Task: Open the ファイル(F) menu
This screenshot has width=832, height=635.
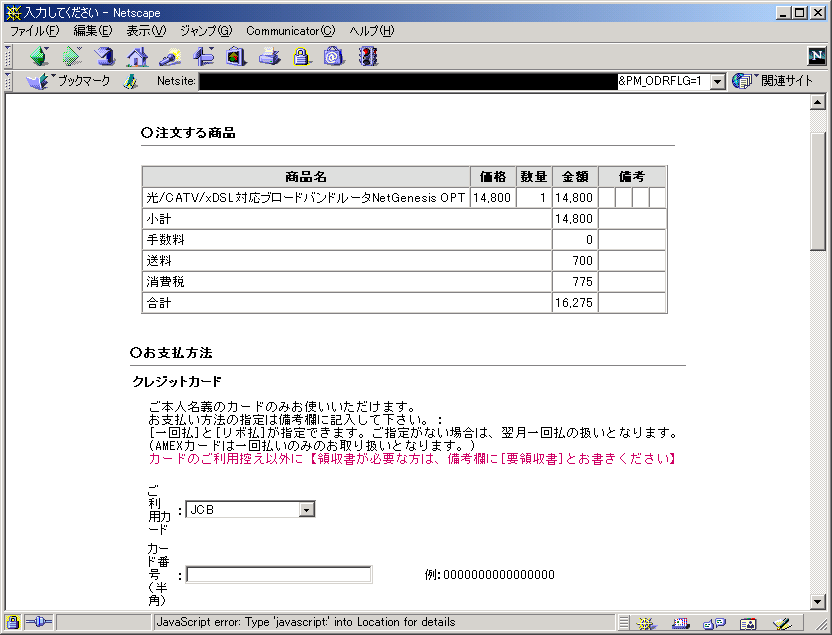Action: pyautogui.click(x=34, y=31)
